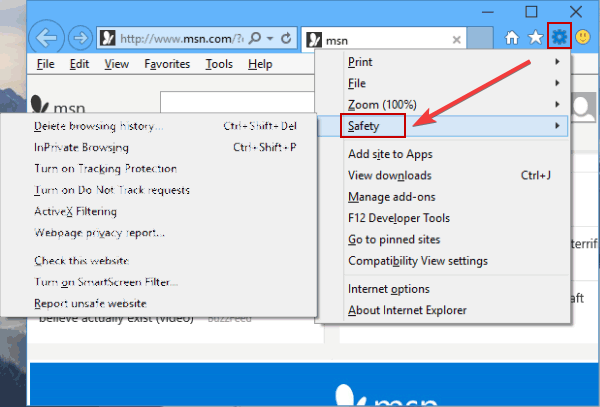The height and width of the screenshot is (407, 600).
Task: Choose Go to pinned sites
Action: pyautogui.click(x=443, y=239)
